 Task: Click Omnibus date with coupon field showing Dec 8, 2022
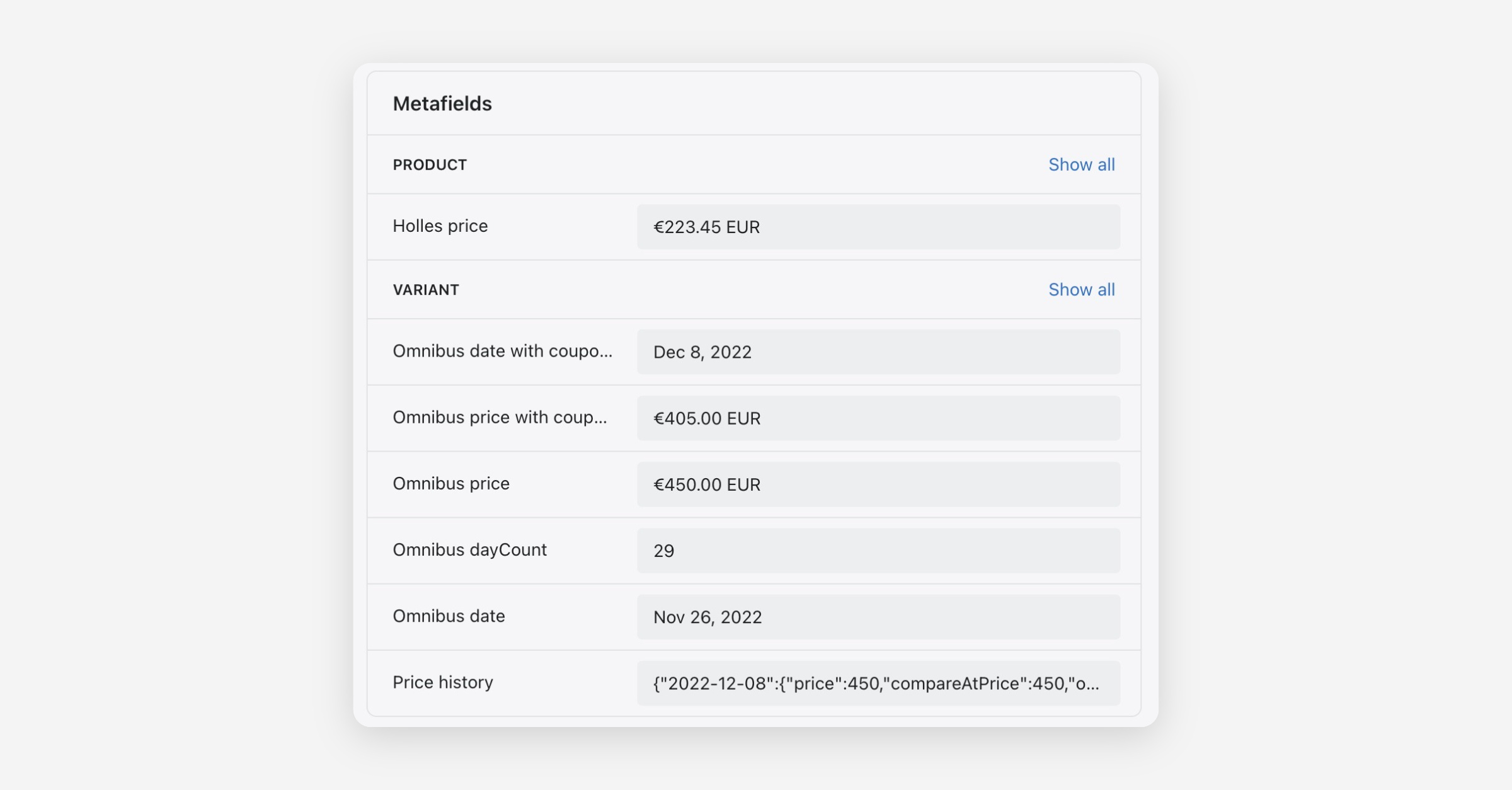click(878, 352)
